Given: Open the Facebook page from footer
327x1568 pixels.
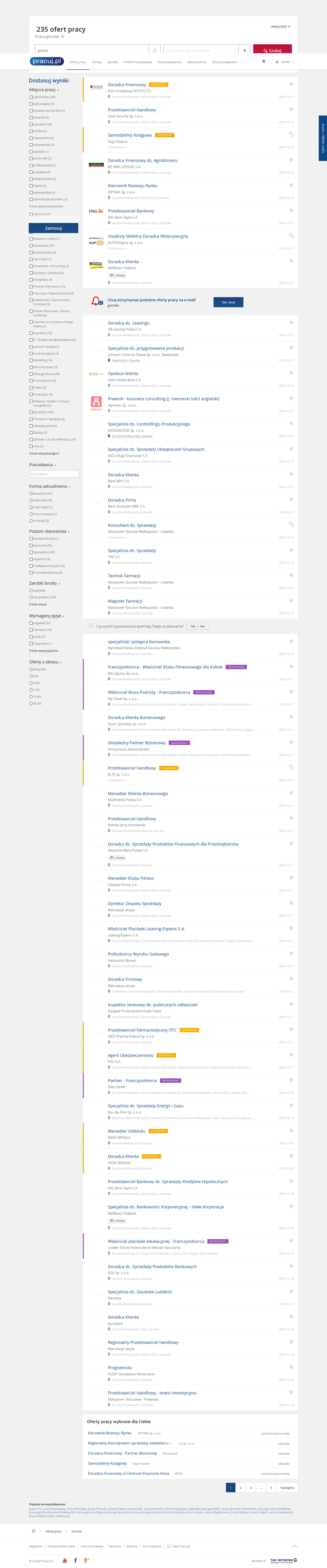Looking at the screenshot, I should 76,1560.
